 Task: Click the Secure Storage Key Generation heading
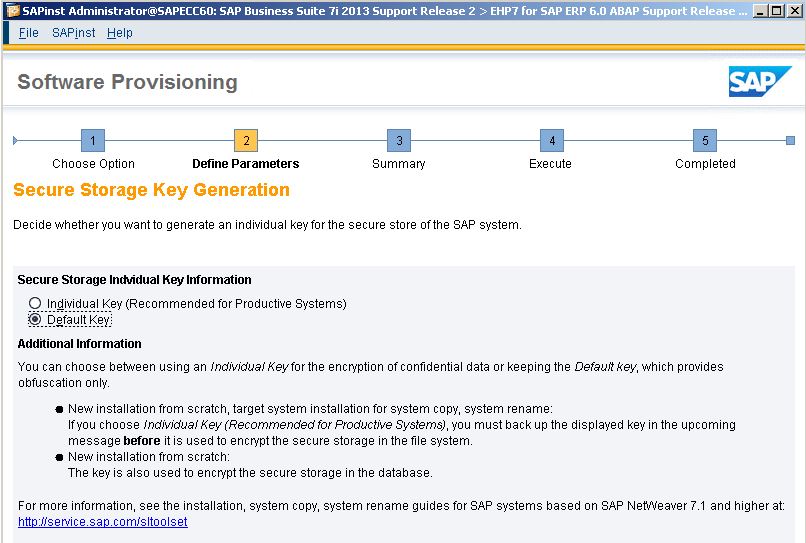point(152,190)
